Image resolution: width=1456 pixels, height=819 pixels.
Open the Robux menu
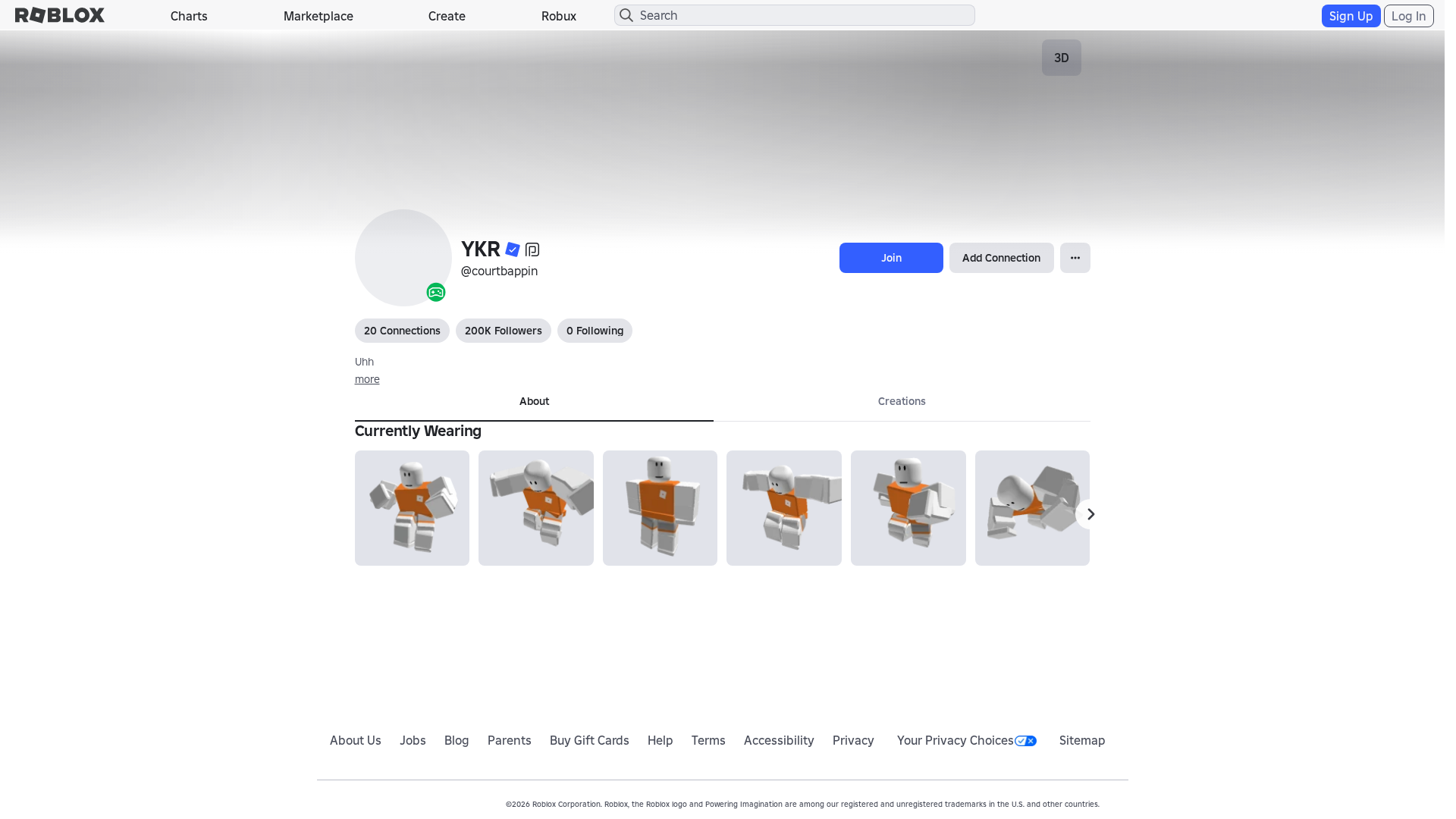pos(559,16)
